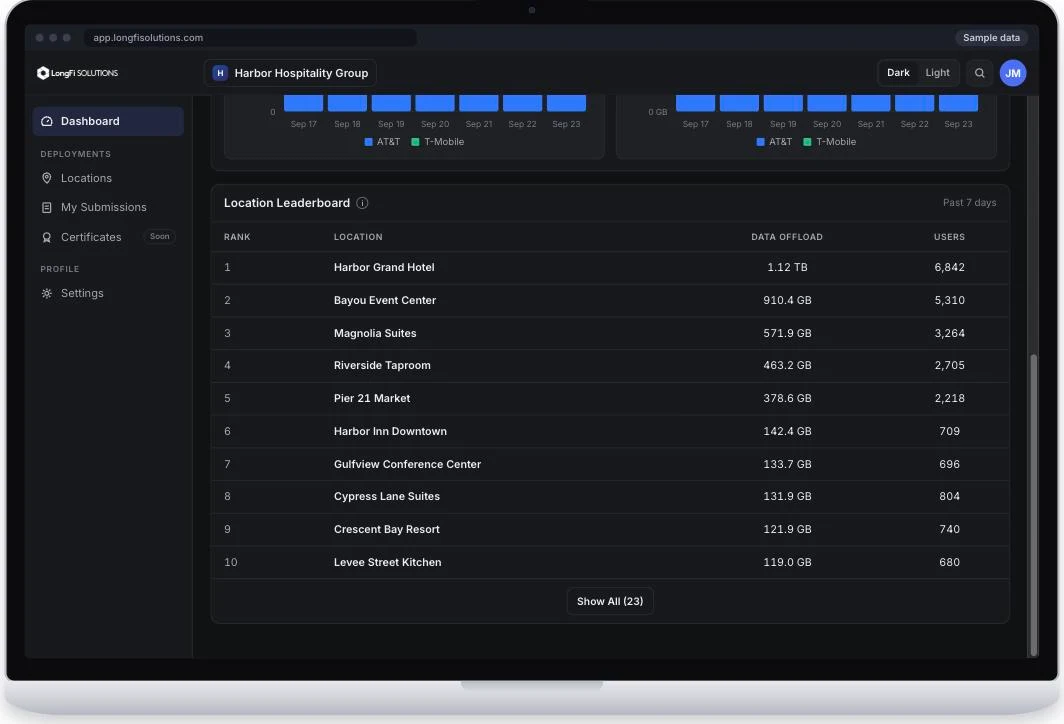Image resolution: width=1064 pixels, height=724 pixels.
Task: Select Levee Street Kitchen location
Action: click(387, 562)
